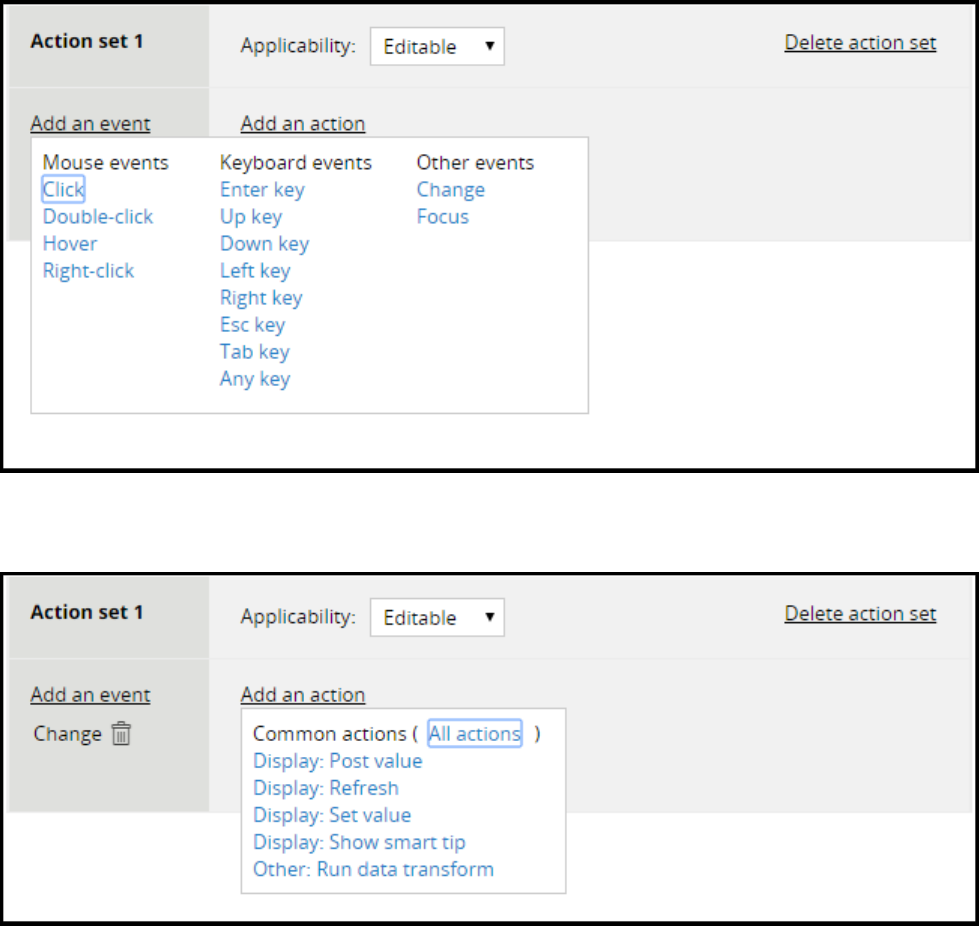Pick the Hover mouse event

(70, 244)
